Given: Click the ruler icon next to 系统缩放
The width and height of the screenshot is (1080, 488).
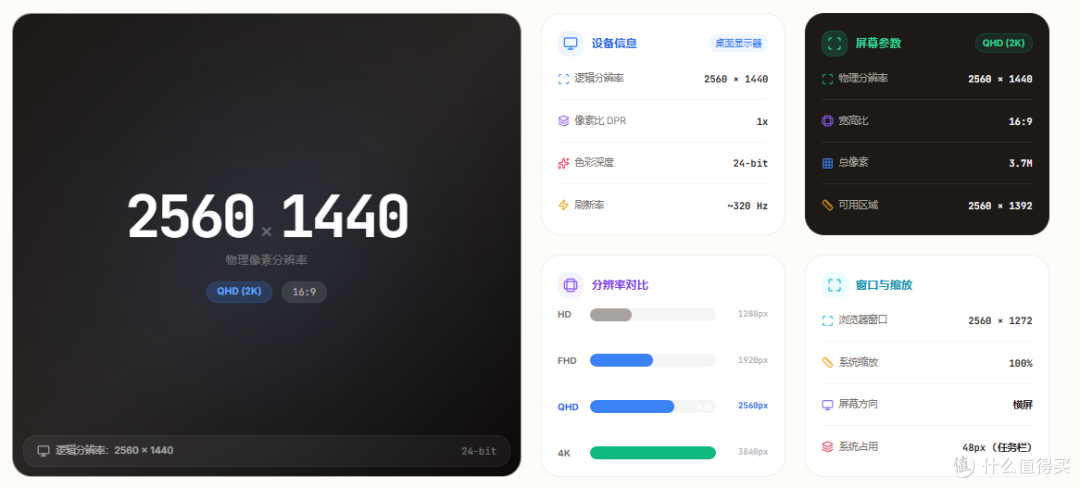Looking at the screenshot, I should [x=827, y=363].
